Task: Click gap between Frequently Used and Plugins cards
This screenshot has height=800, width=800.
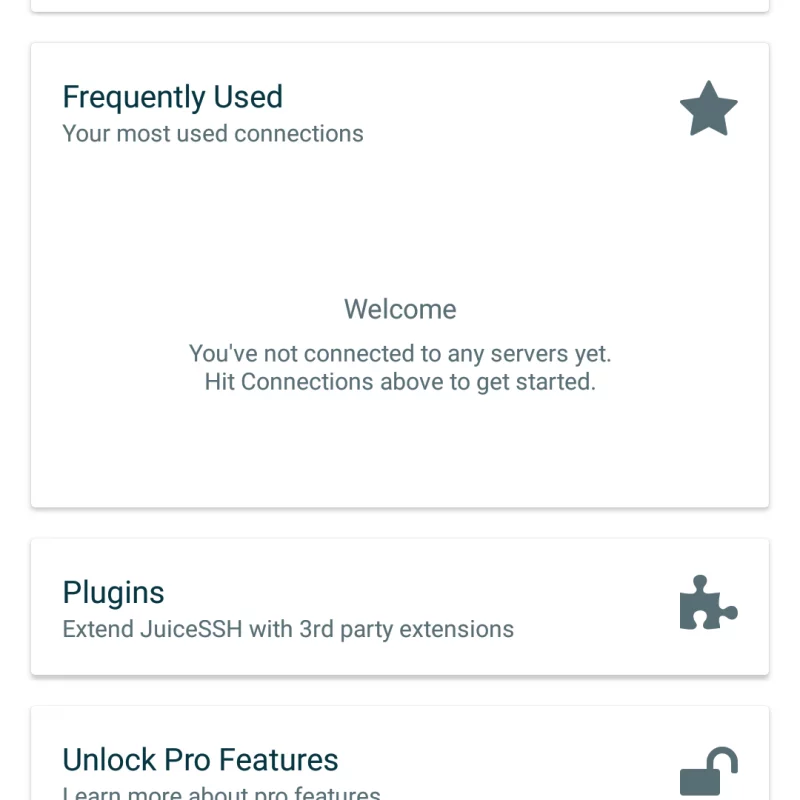Action: [400, 523]
